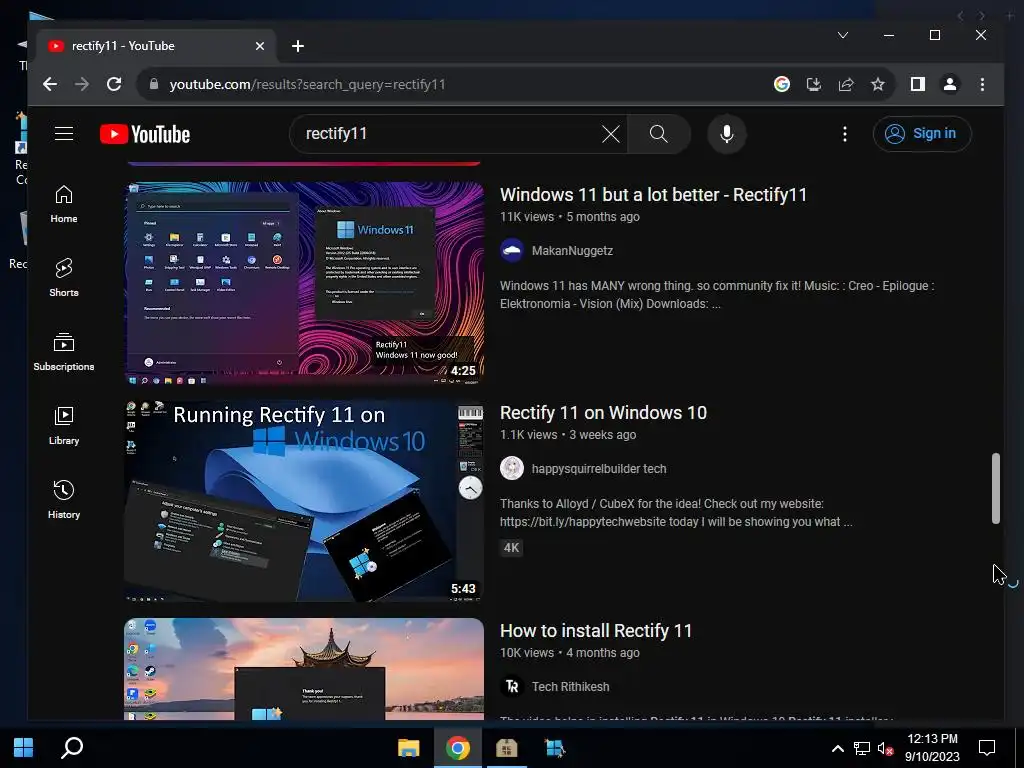Image resolution: width=1024 pixels, height=768 pixels.
Task: Click the page vertical scrollbar thumb
Action: [995, 488]
